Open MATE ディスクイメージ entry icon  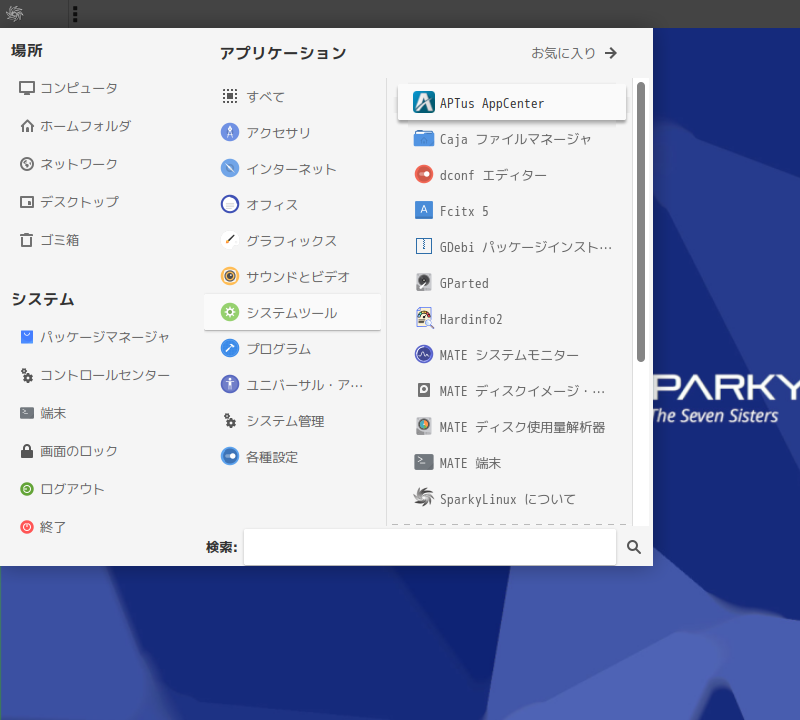click(423, 391)
